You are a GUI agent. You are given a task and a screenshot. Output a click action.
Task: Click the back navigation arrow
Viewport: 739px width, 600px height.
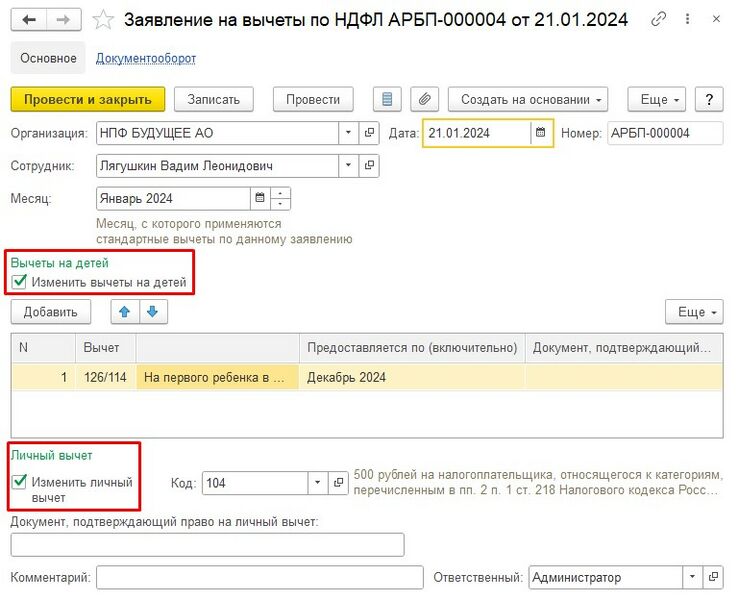coord(29,20)
